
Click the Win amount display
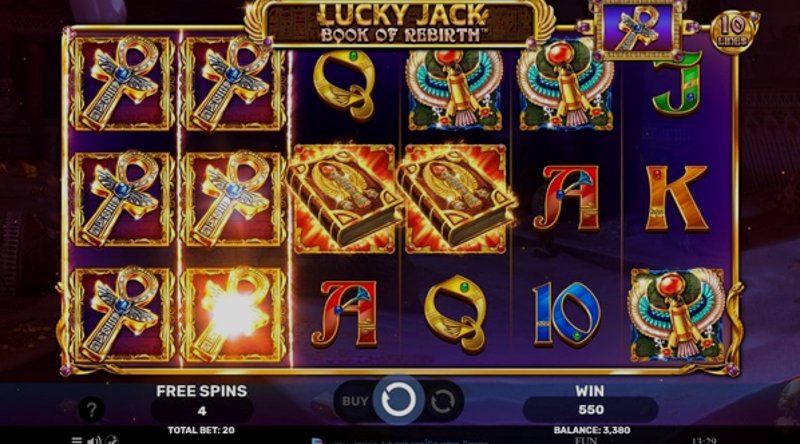coord(590,402)
